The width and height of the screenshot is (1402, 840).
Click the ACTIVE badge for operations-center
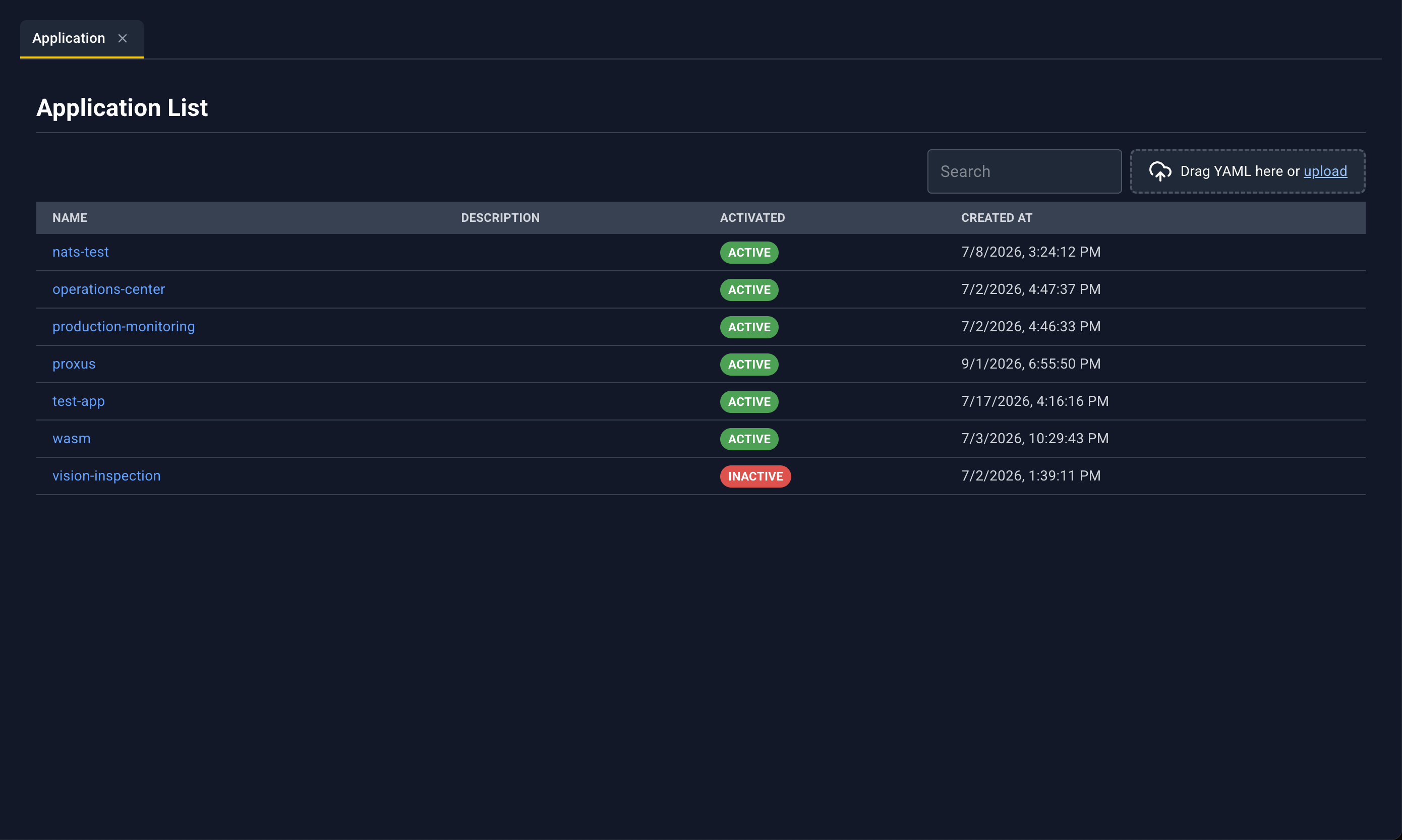749,290
